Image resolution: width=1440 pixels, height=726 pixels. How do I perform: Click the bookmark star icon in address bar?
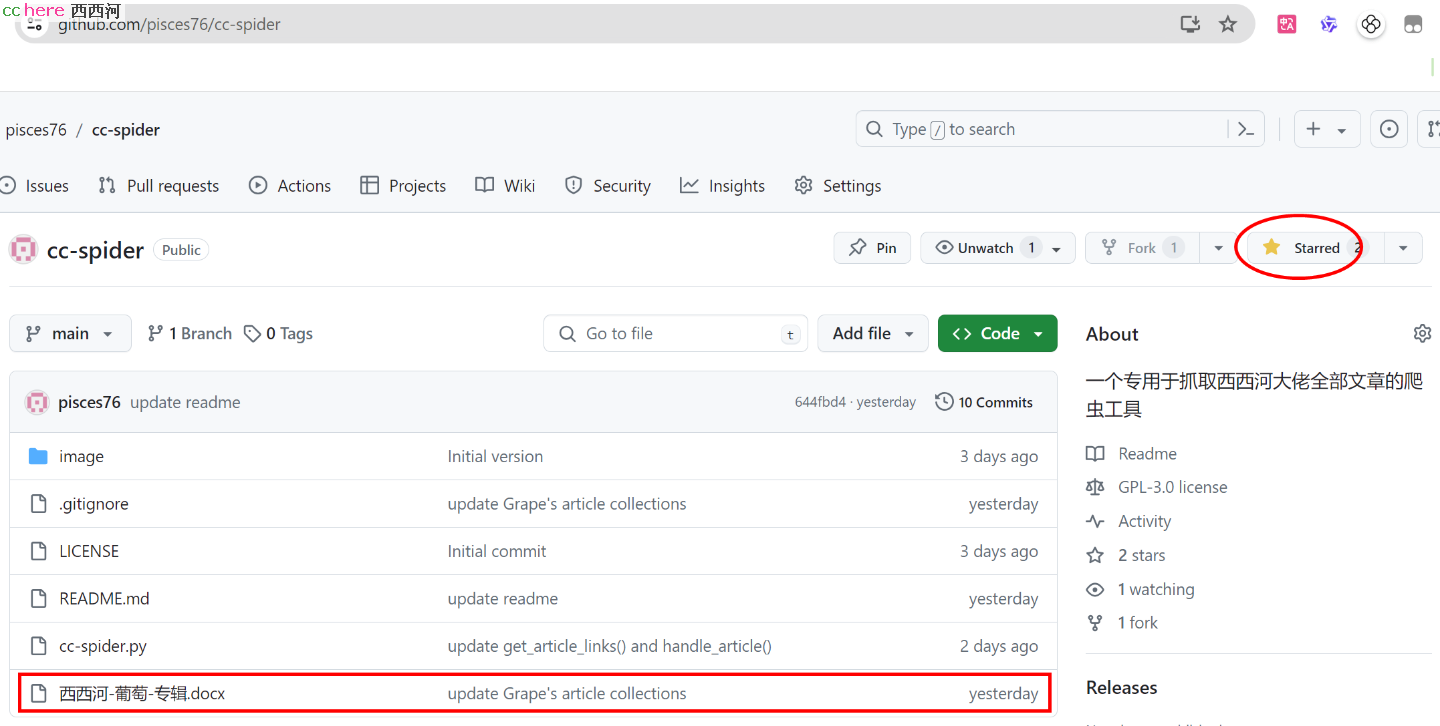coord(1228,24)
